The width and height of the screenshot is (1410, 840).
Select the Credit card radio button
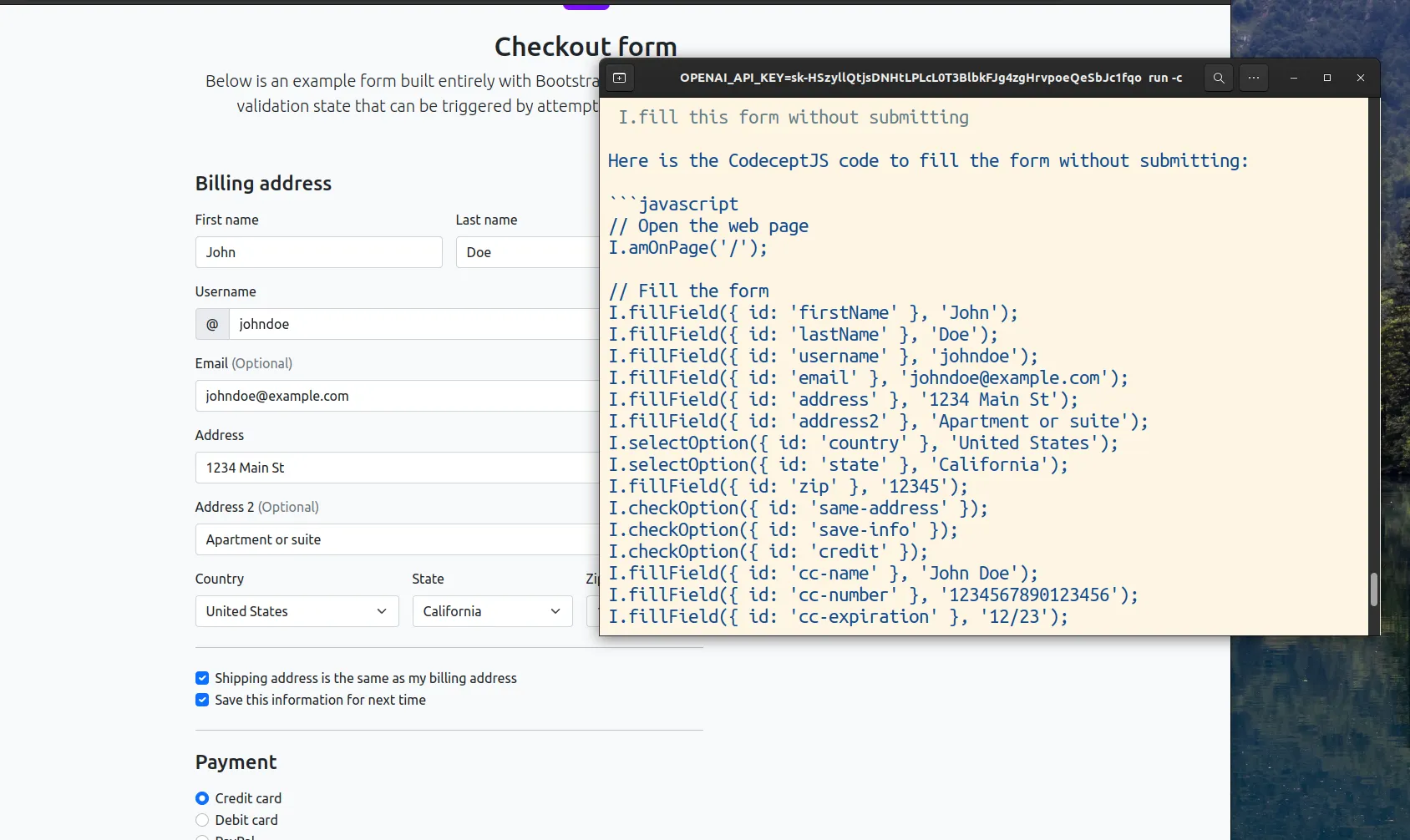[202, 798]
